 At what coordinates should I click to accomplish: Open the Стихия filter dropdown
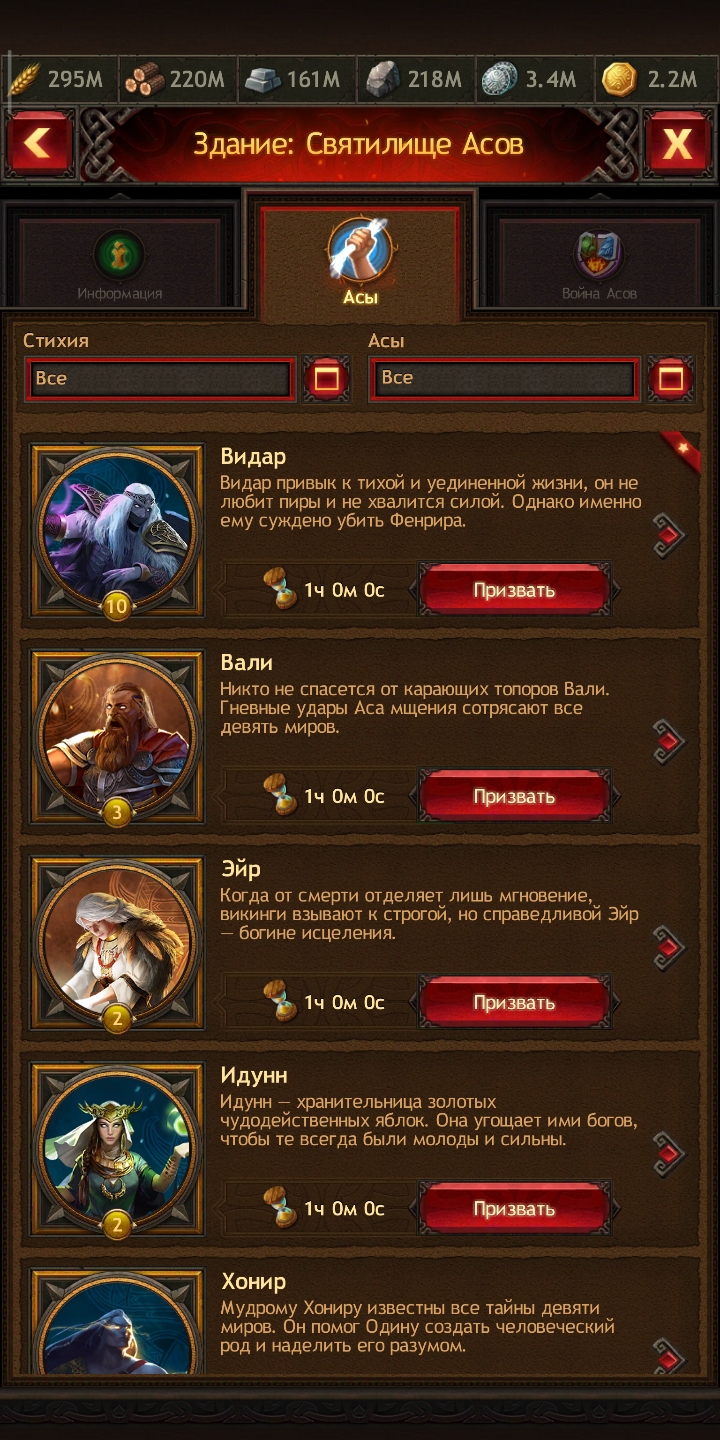[161, 378]
